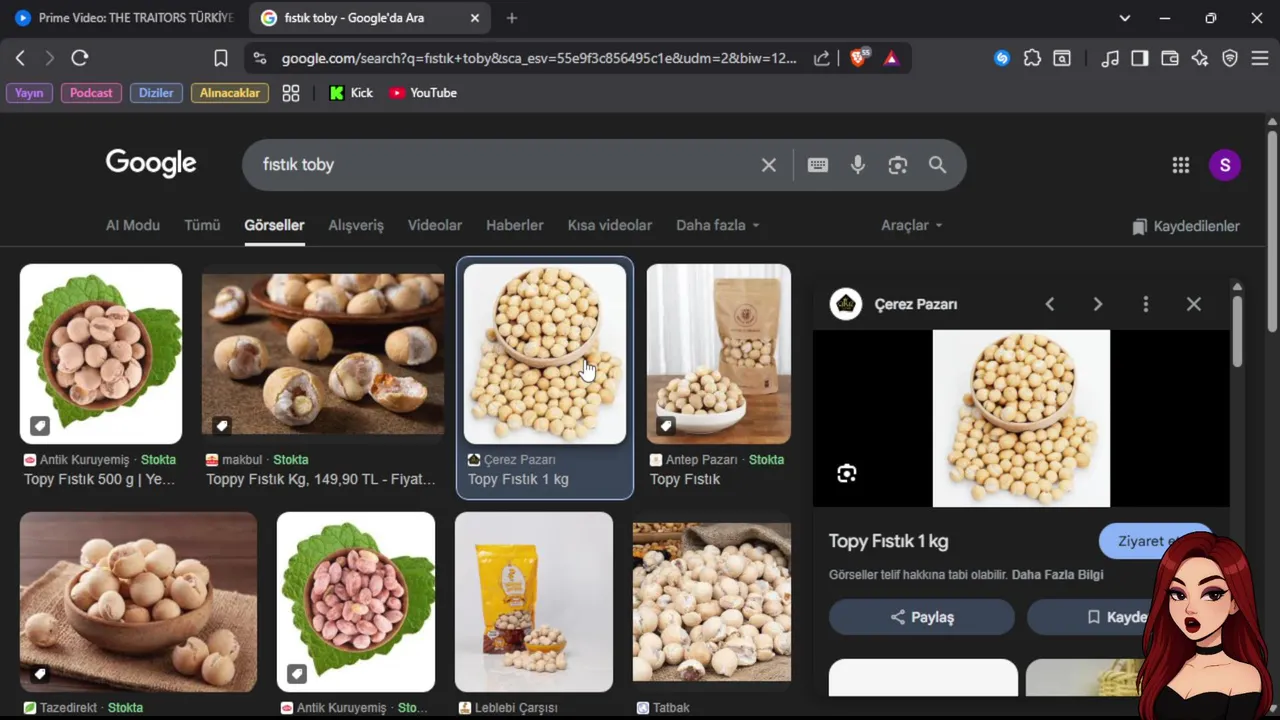Show previous image in preview panel
This screenshot has width=1280, height=720.
1050,304
